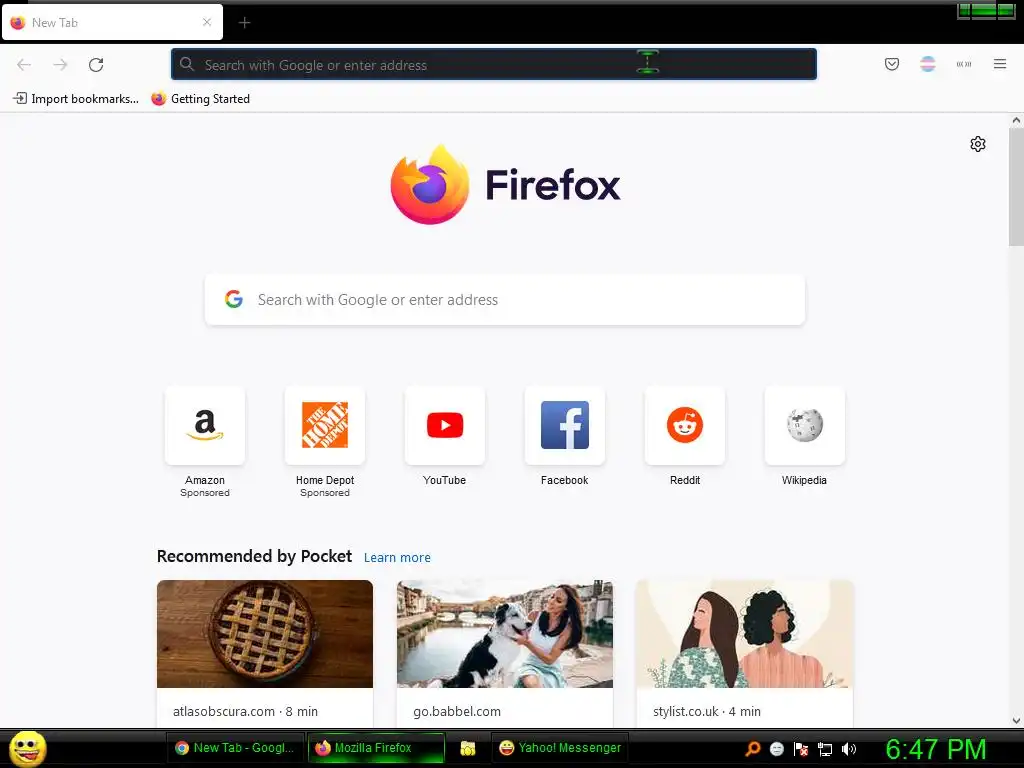Viewport: 1024px width, 768px height.
Task: Click the scrollbar down arrow
Action: [x=1016, y=721]
